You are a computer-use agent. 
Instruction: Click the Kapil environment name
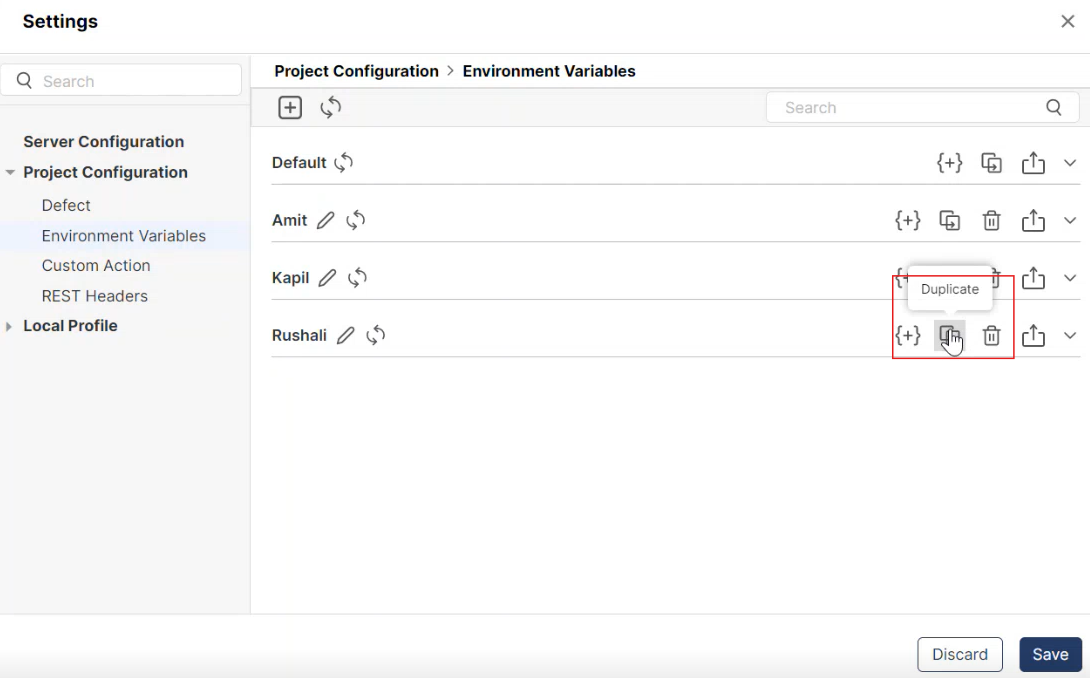click(291, 278)
